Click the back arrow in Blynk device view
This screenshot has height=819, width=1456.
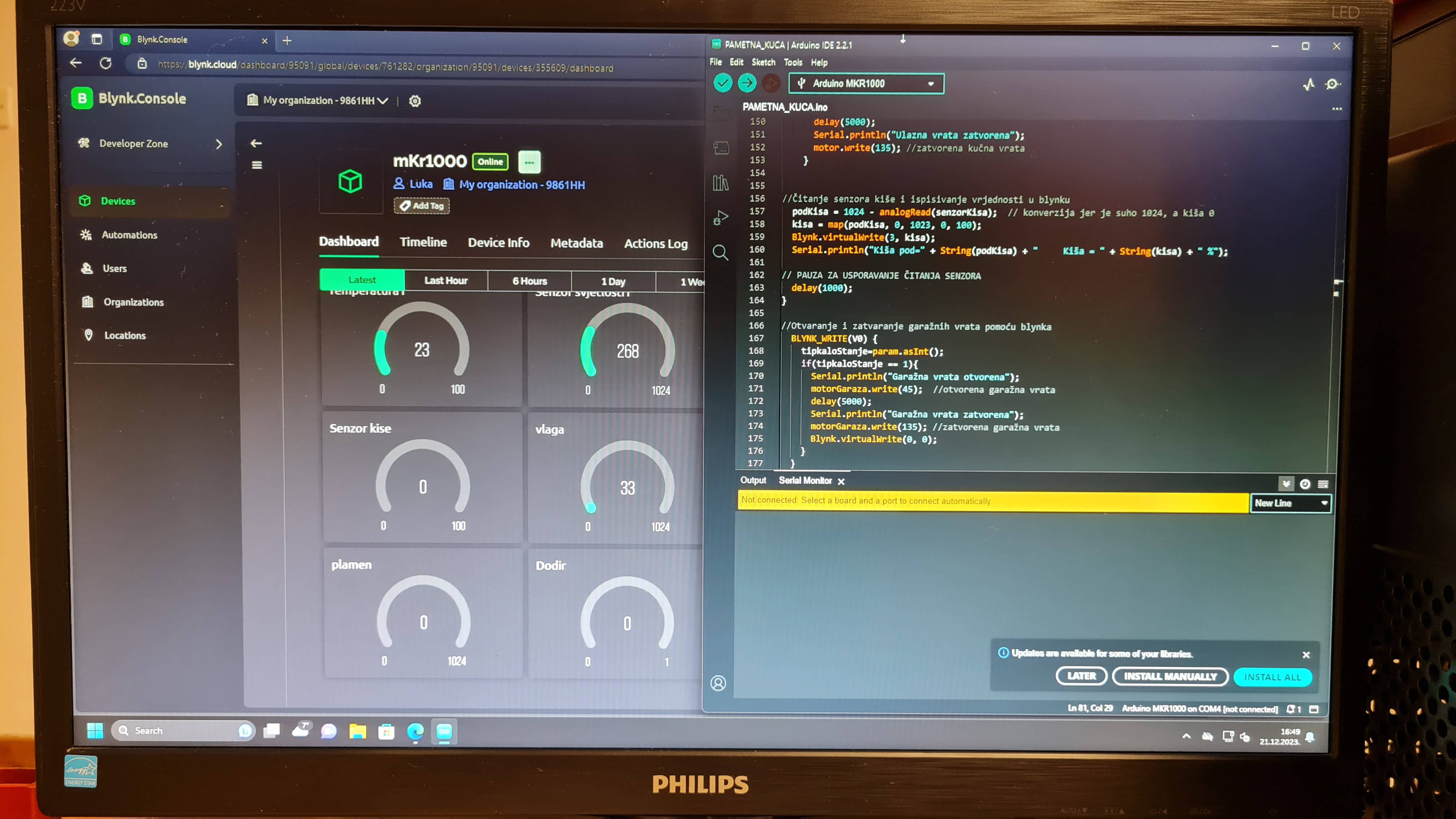coord(256,144)
